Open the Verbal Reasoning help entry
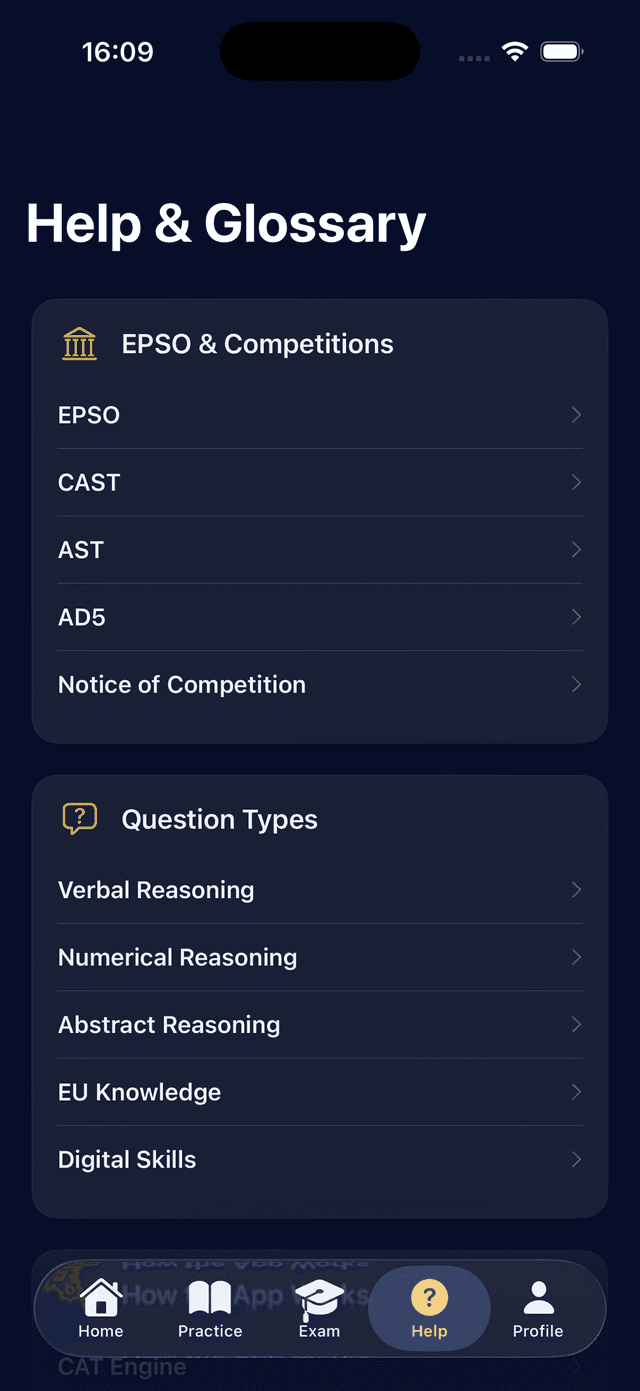 click(x=320, y=889)
